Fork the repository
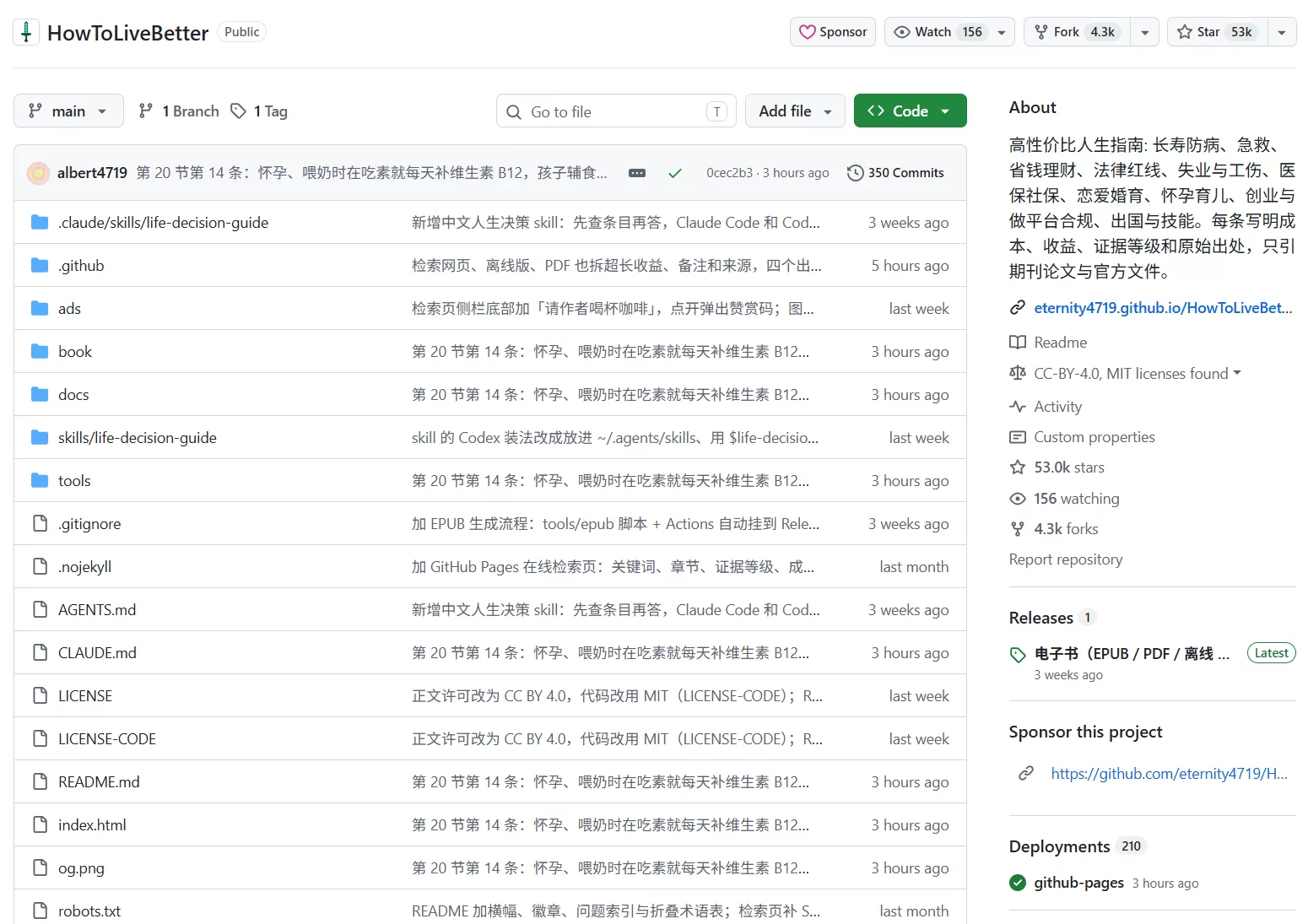Image resolution: width=1308 pixels, height=924 pixels. tap(1077, 32)
